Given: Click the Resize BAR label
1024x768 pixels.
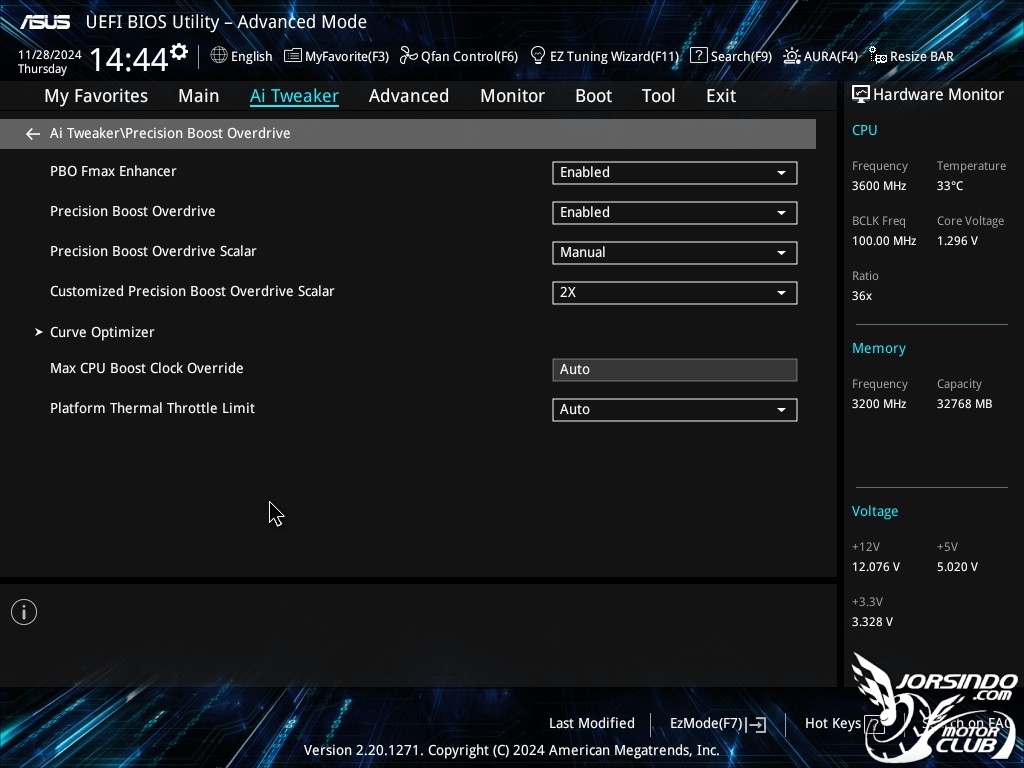Looking at the screenshot, I should (921, 56).
